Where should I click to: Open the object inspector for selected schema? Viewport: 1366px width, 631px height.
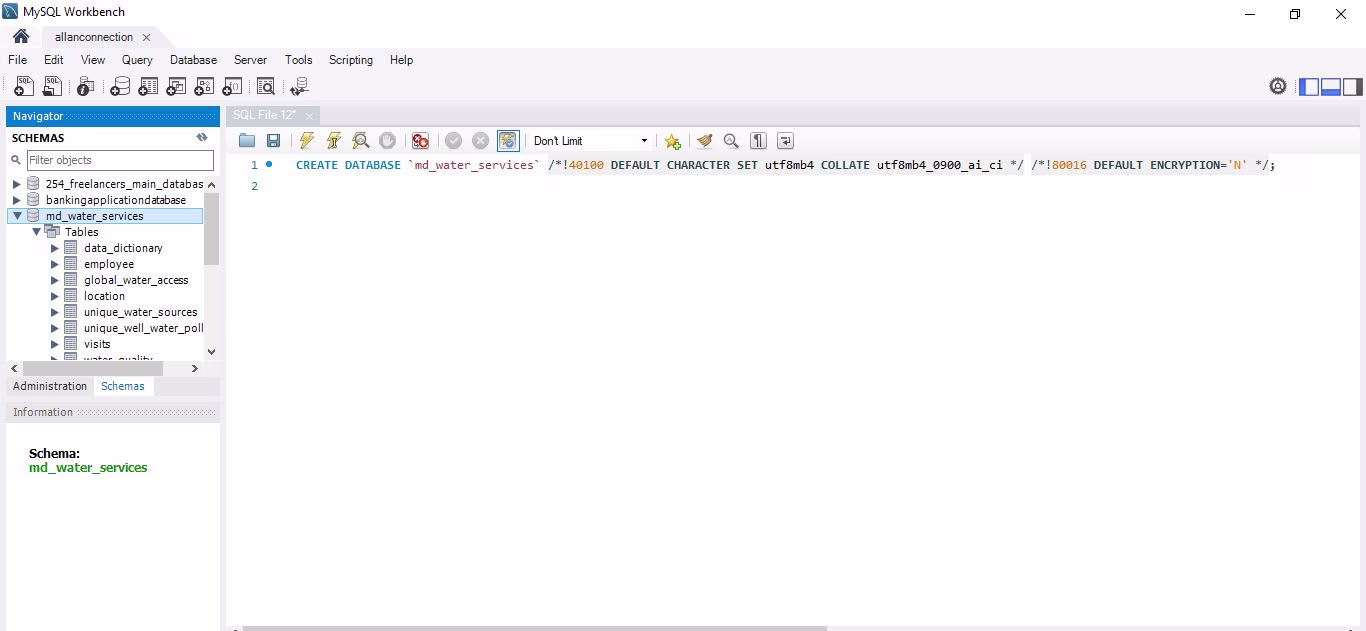(85, 87)
